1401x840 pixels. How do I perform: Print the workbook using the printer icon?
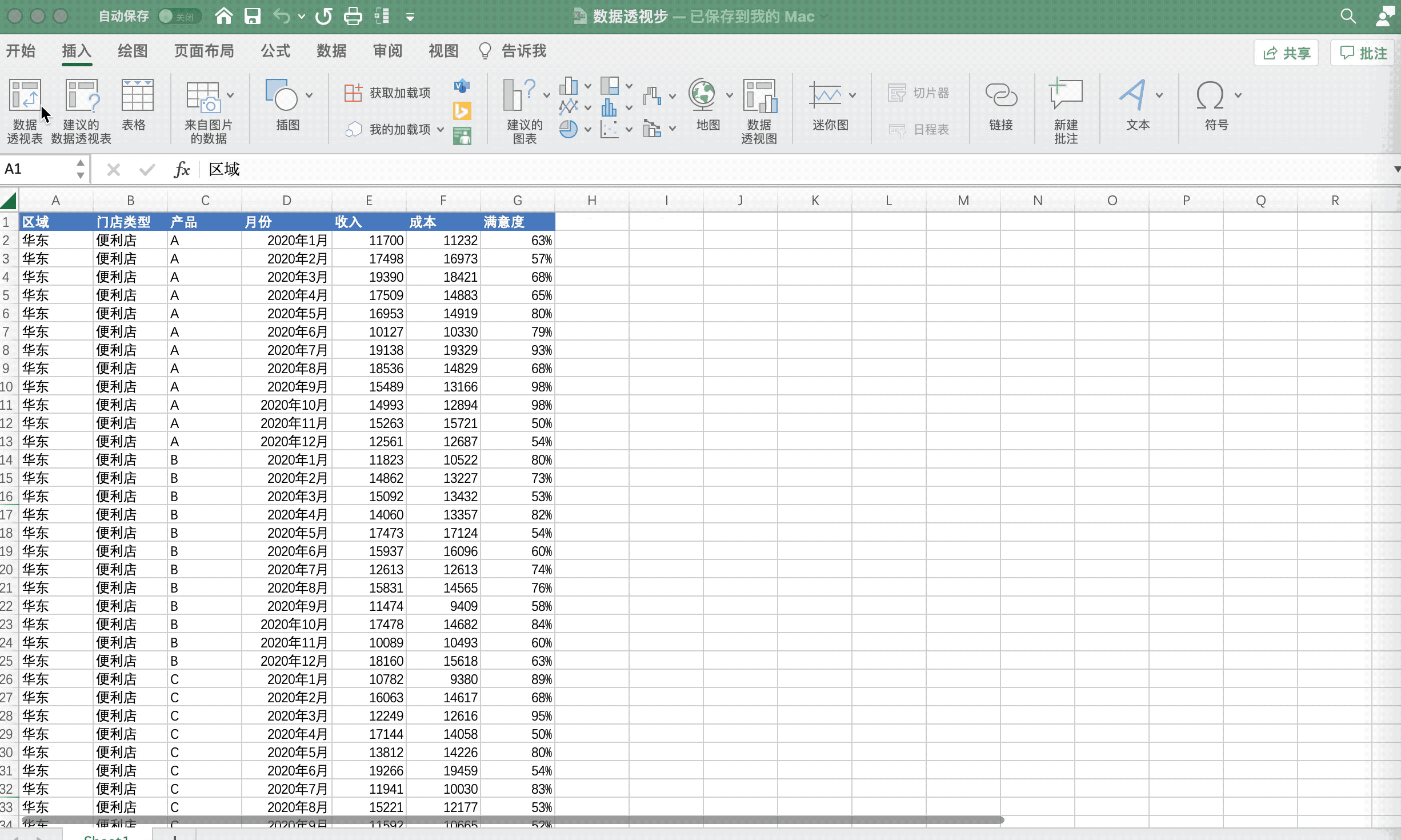(x=353, y=16)
